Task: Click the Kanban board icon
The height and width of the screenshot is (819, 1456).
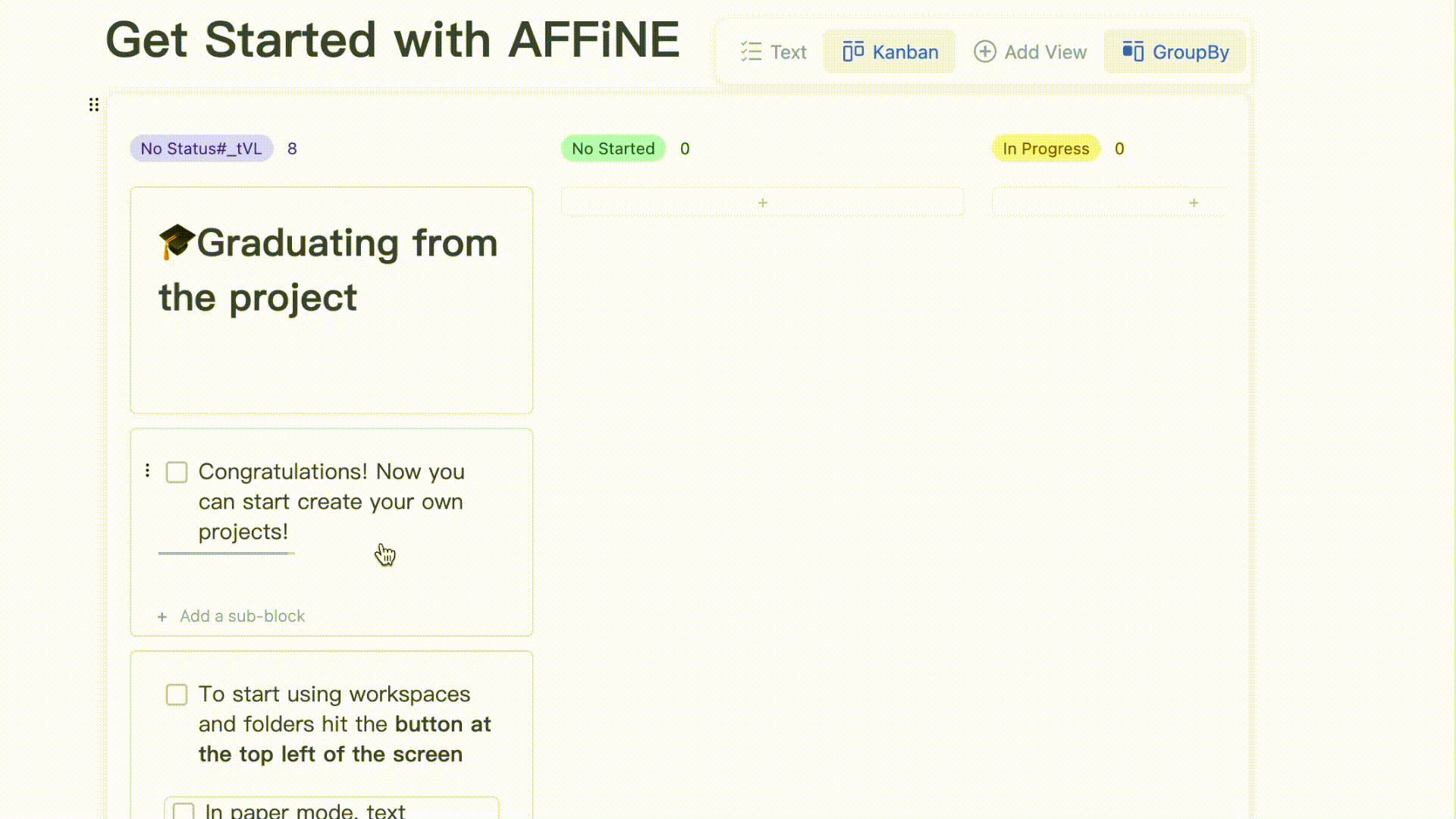Action: (853, 52)
